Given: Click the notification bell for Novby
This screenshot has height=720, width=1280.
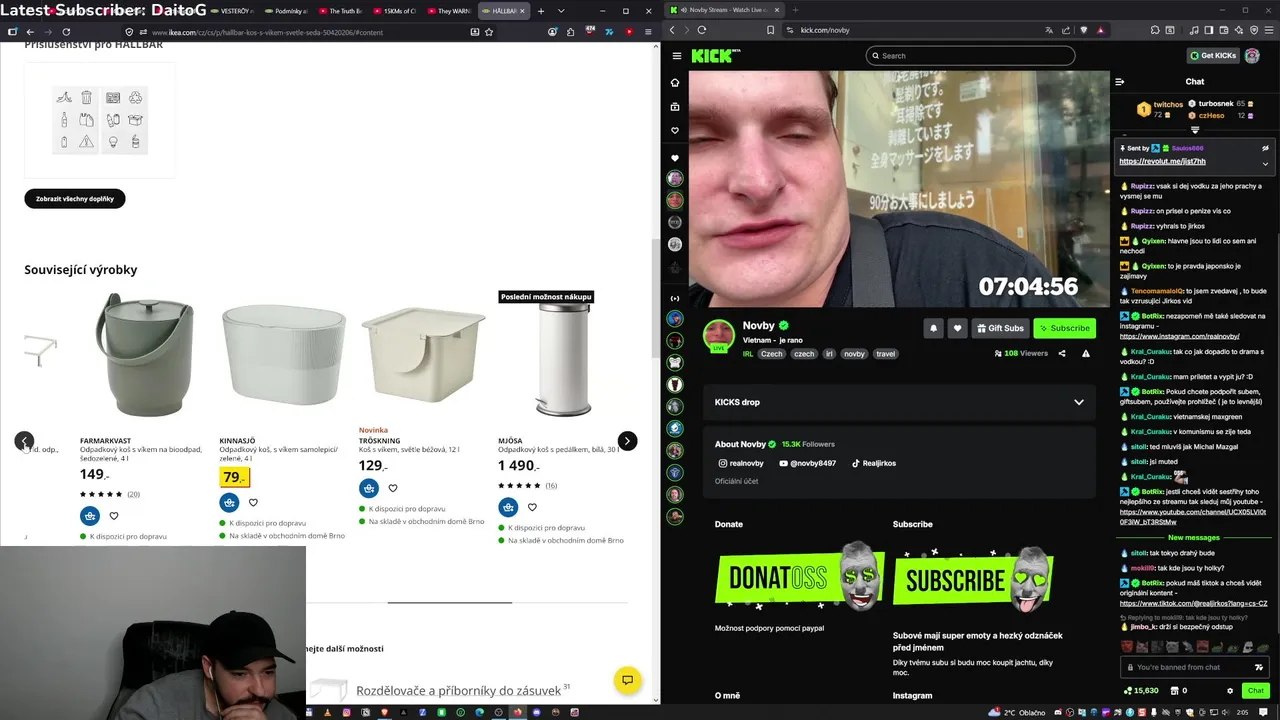Looking at the screenshot, I should click(x=933, y=328).
